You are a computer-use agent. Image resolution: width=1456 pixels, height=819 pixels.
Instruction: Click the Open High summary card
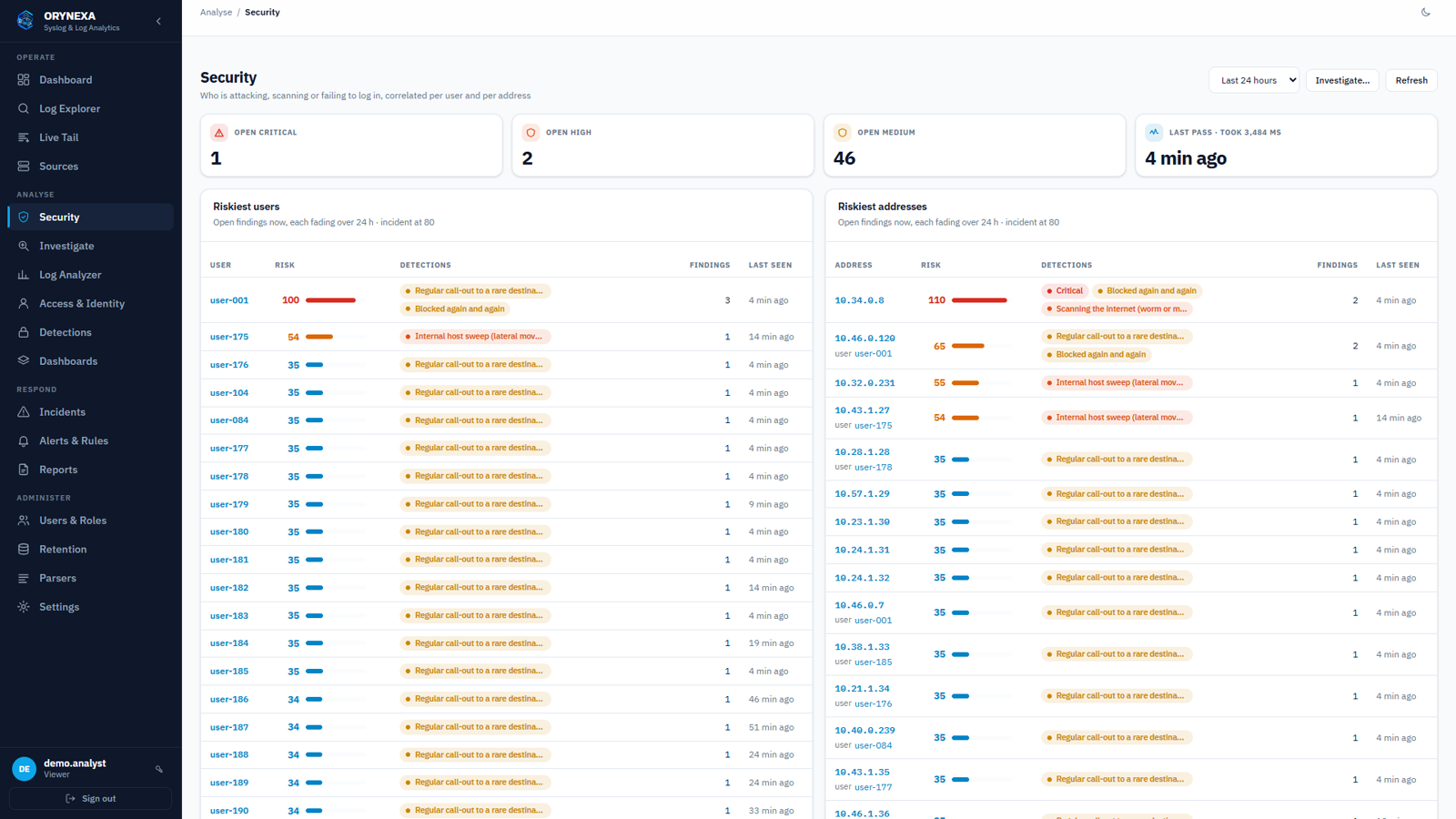click(x=662, y=146)
